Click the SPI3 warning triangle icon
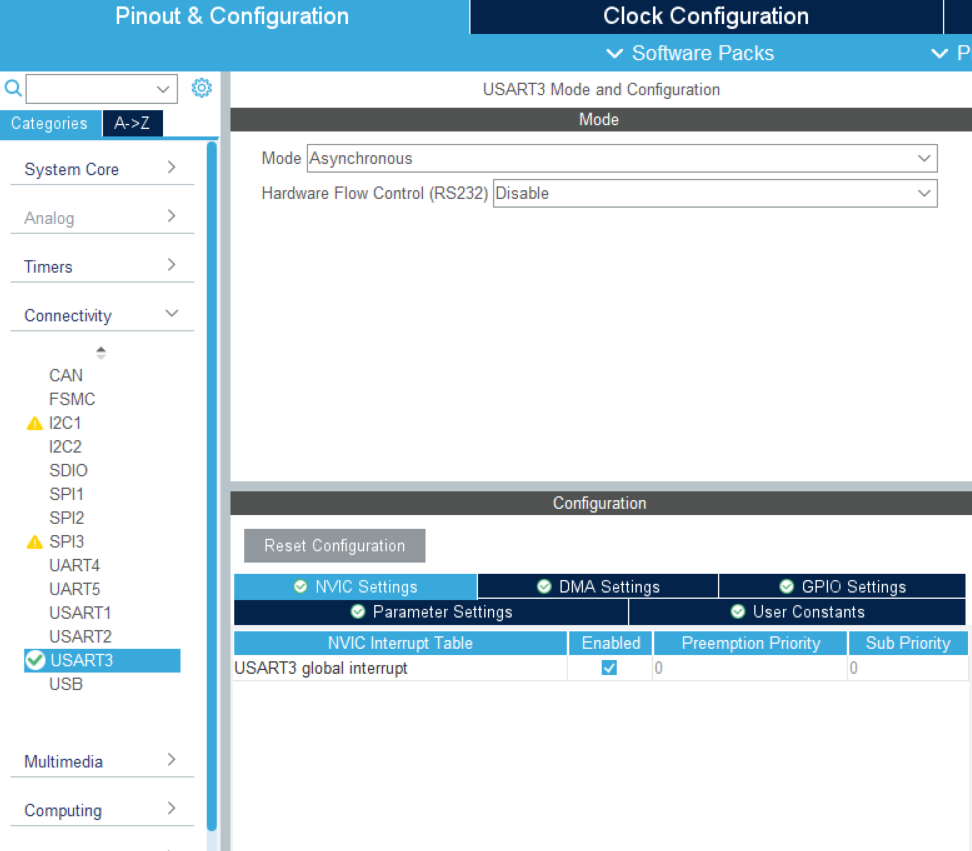The height and width of the screenshot is (851, 972). tap(35, 542)
